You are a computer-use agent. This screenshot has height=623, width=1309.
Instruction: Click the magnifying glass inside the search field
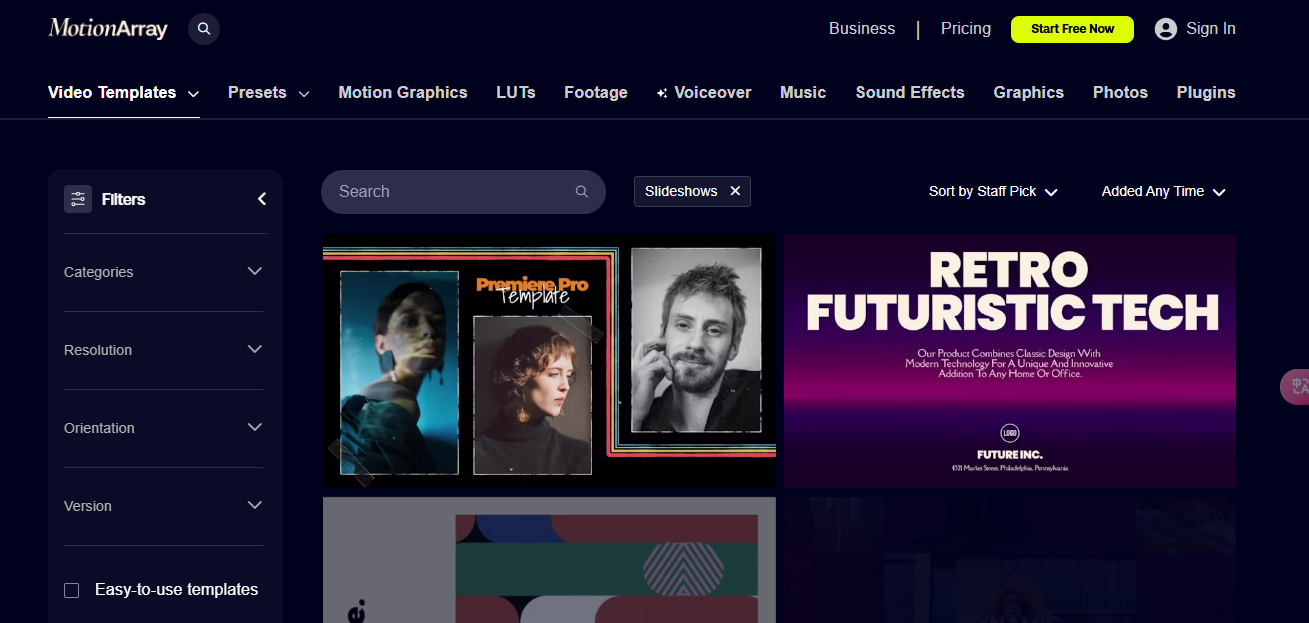pyautogui.click(x=581, y=191)
